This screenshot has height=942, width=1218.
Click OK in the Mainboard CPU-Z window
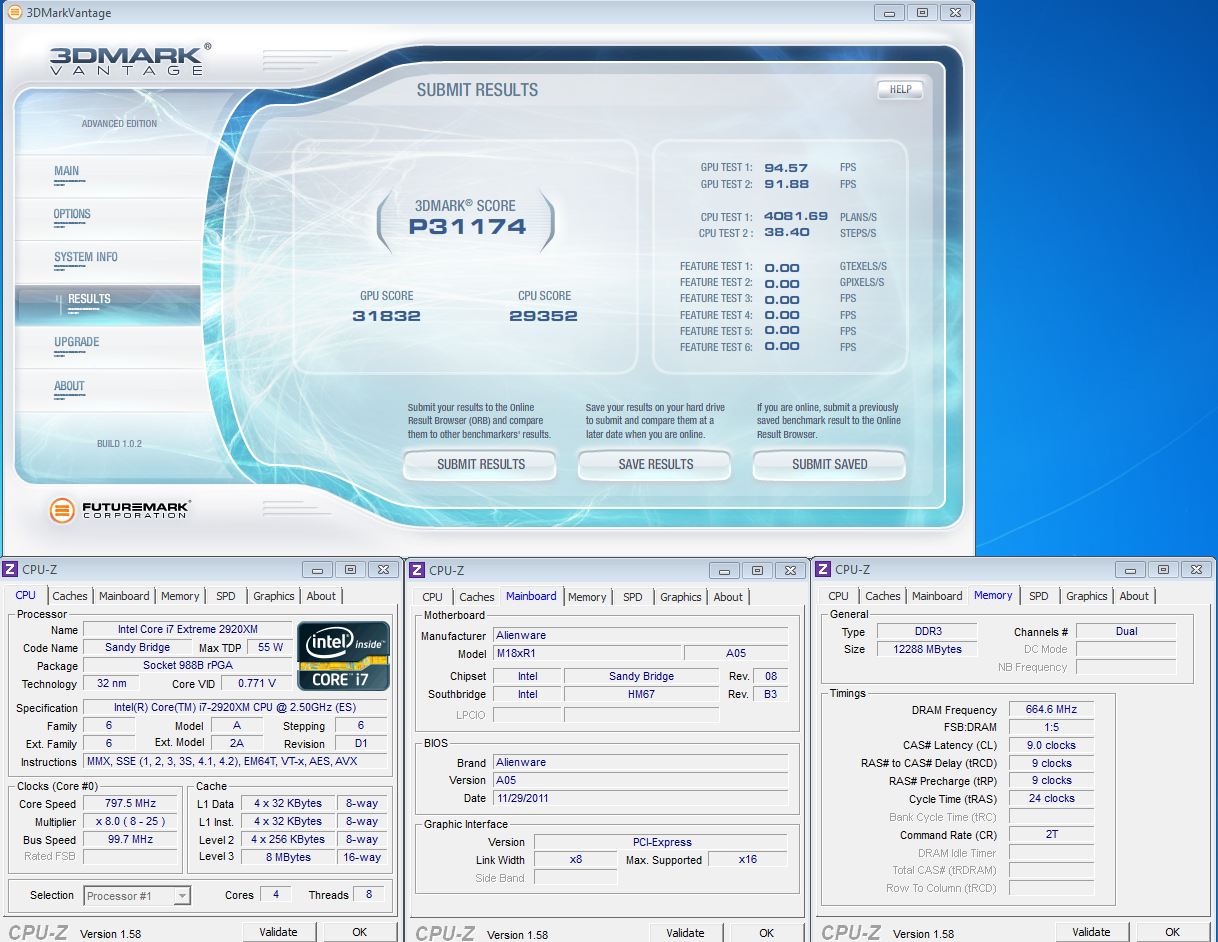tap(767, 933)
